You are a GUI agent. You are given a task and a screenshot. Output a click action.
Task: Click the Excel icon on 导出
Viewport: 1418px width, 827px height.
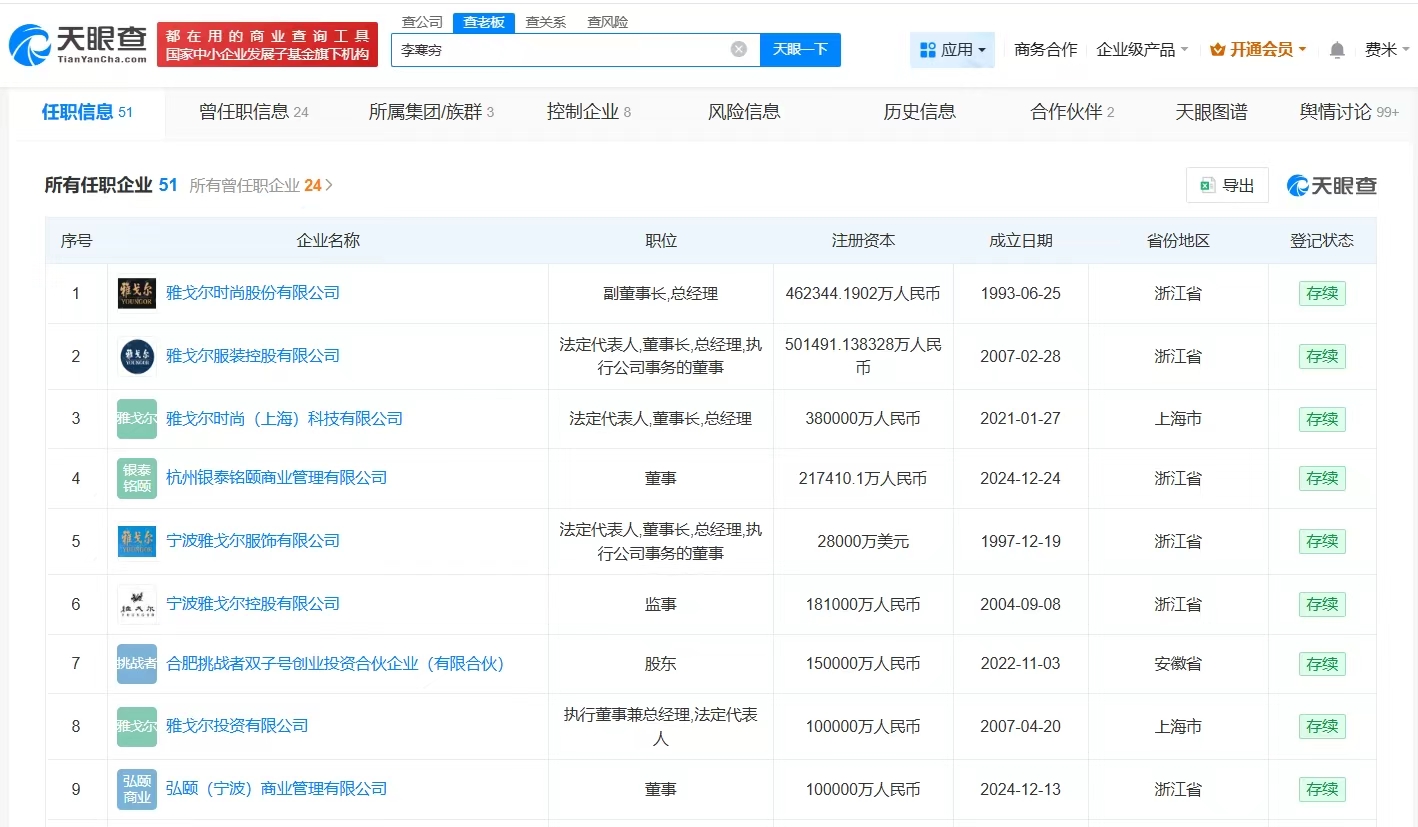(x=1207, y=185)
